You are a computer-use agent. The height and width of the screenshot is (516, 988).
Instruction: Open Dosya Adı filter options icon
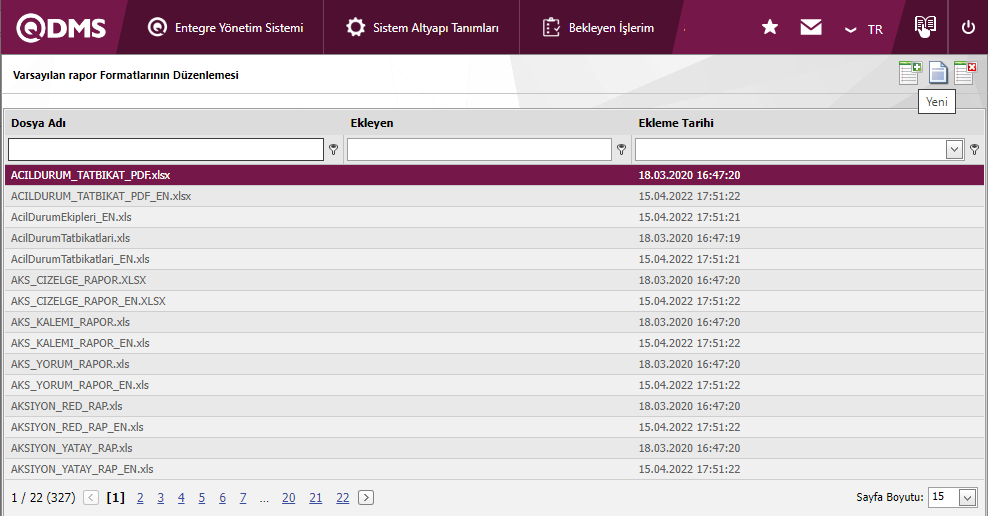pos(333,149)
